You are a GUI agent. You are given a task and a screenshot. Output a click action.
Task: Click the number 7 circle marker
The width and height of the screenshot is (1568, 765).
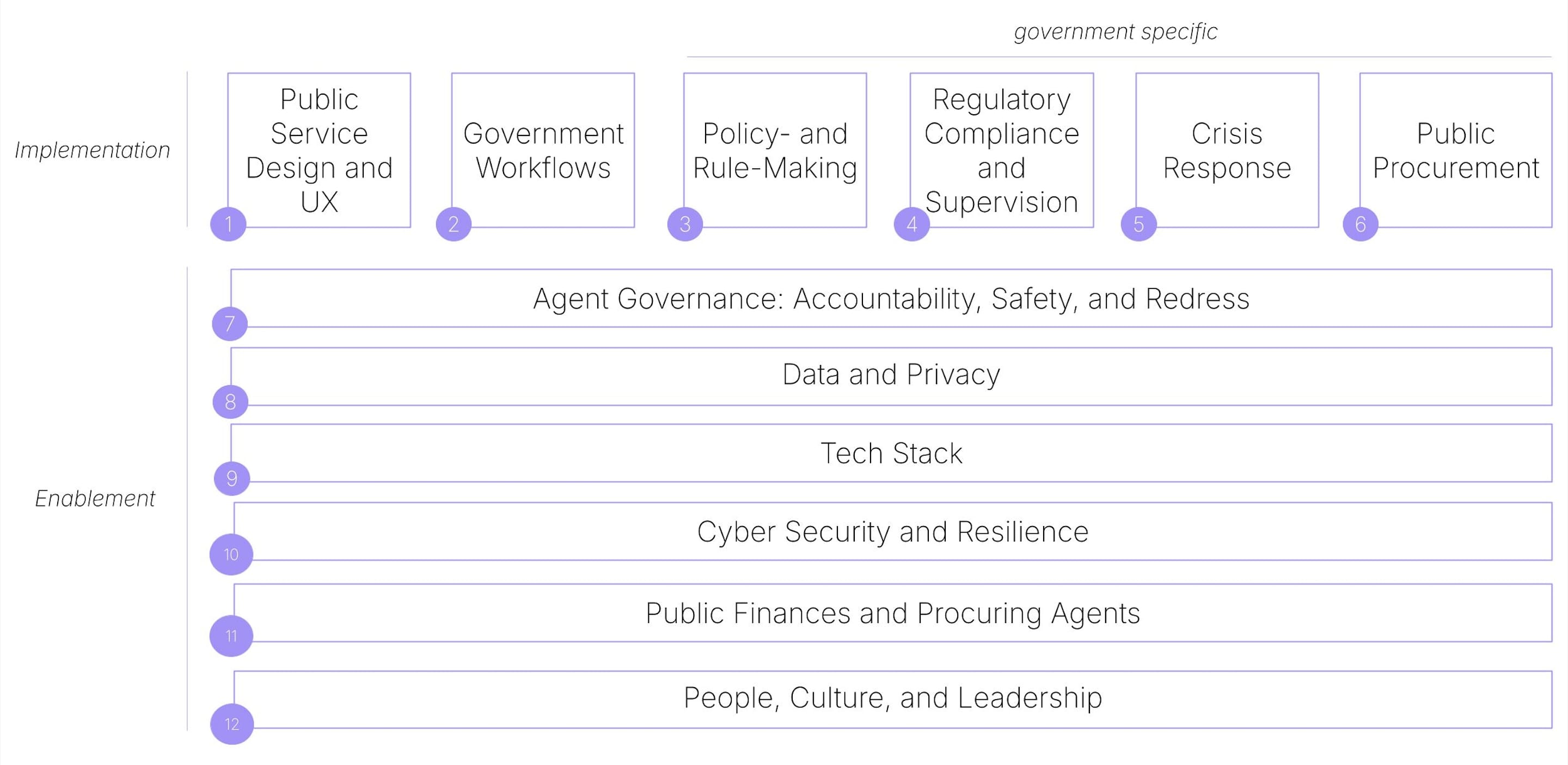click(x=229, y=324)
